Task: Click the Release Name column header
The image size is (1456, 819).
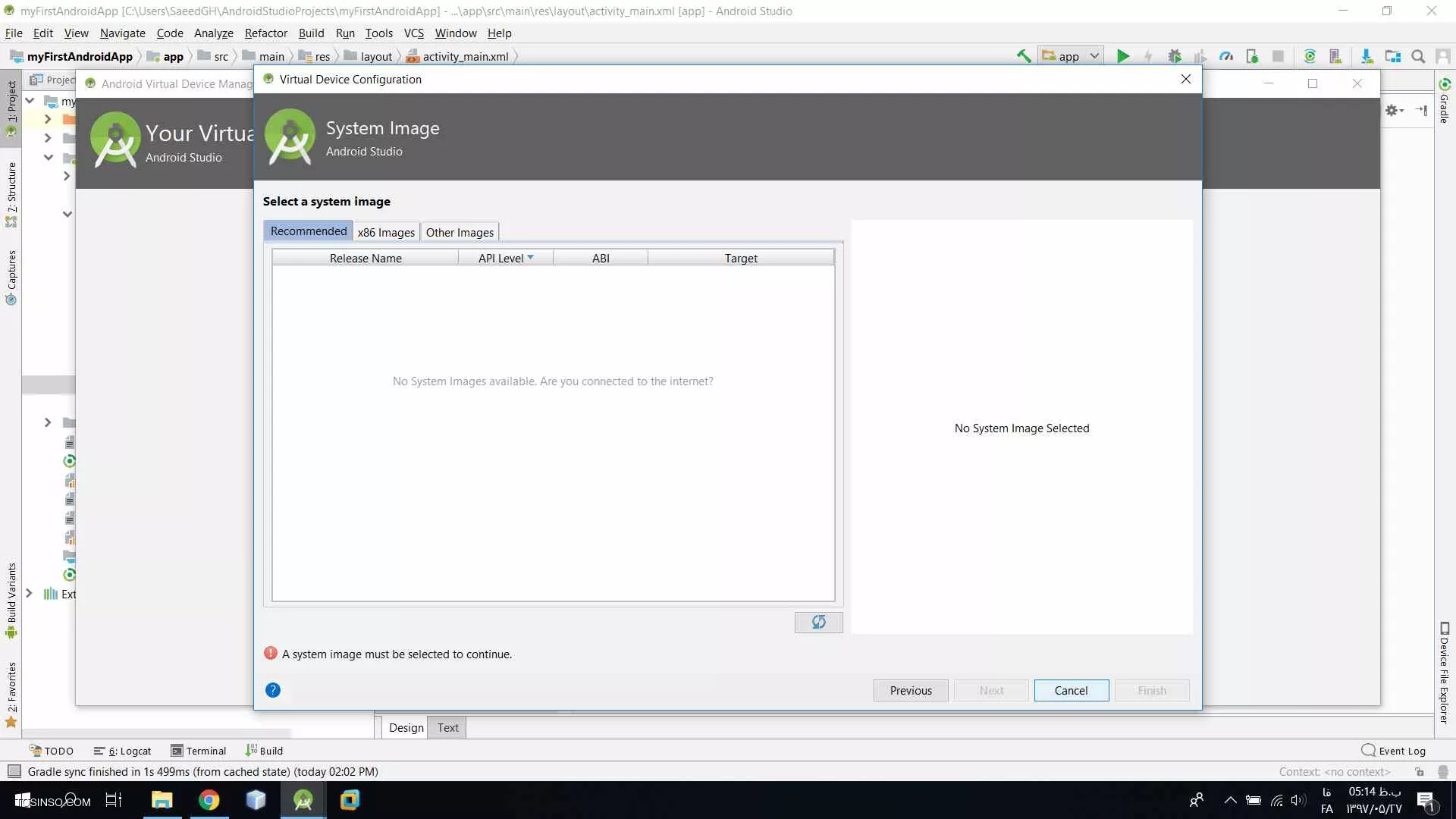Action: (x=366, y=258)
